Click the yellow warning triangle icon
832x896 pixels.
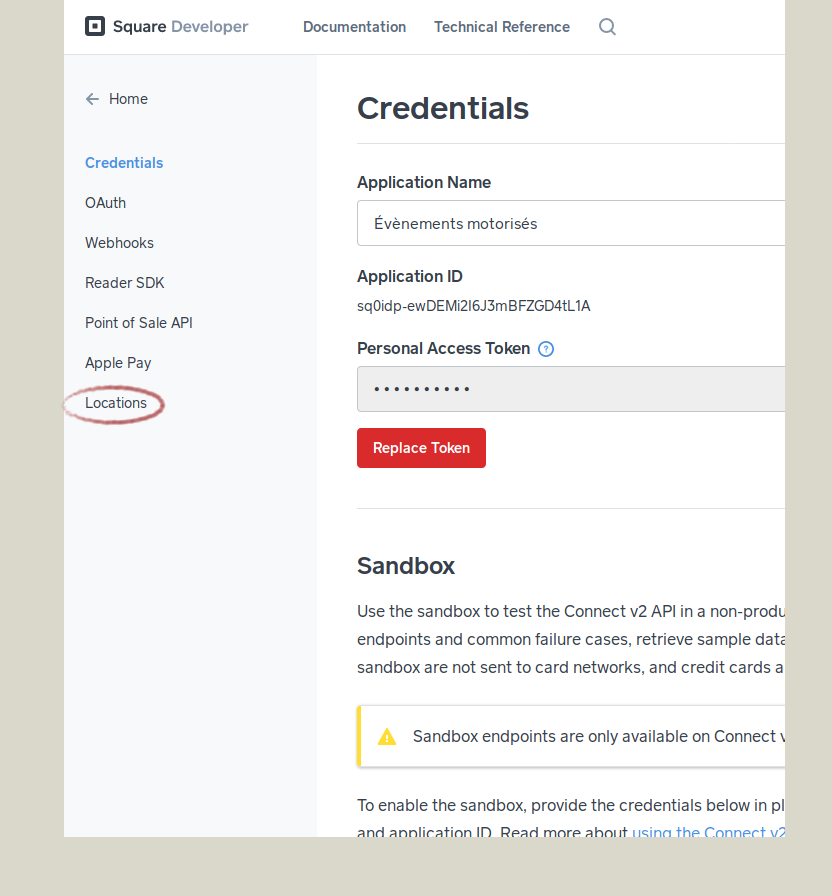(x=387, y=737)
